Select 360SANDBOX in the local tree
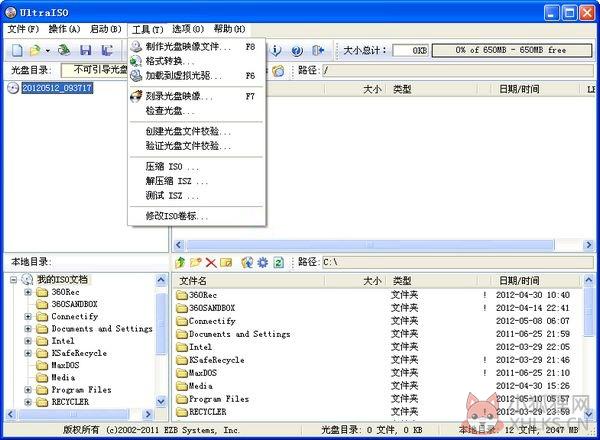The image size is (600, 440). click(74, 304)
